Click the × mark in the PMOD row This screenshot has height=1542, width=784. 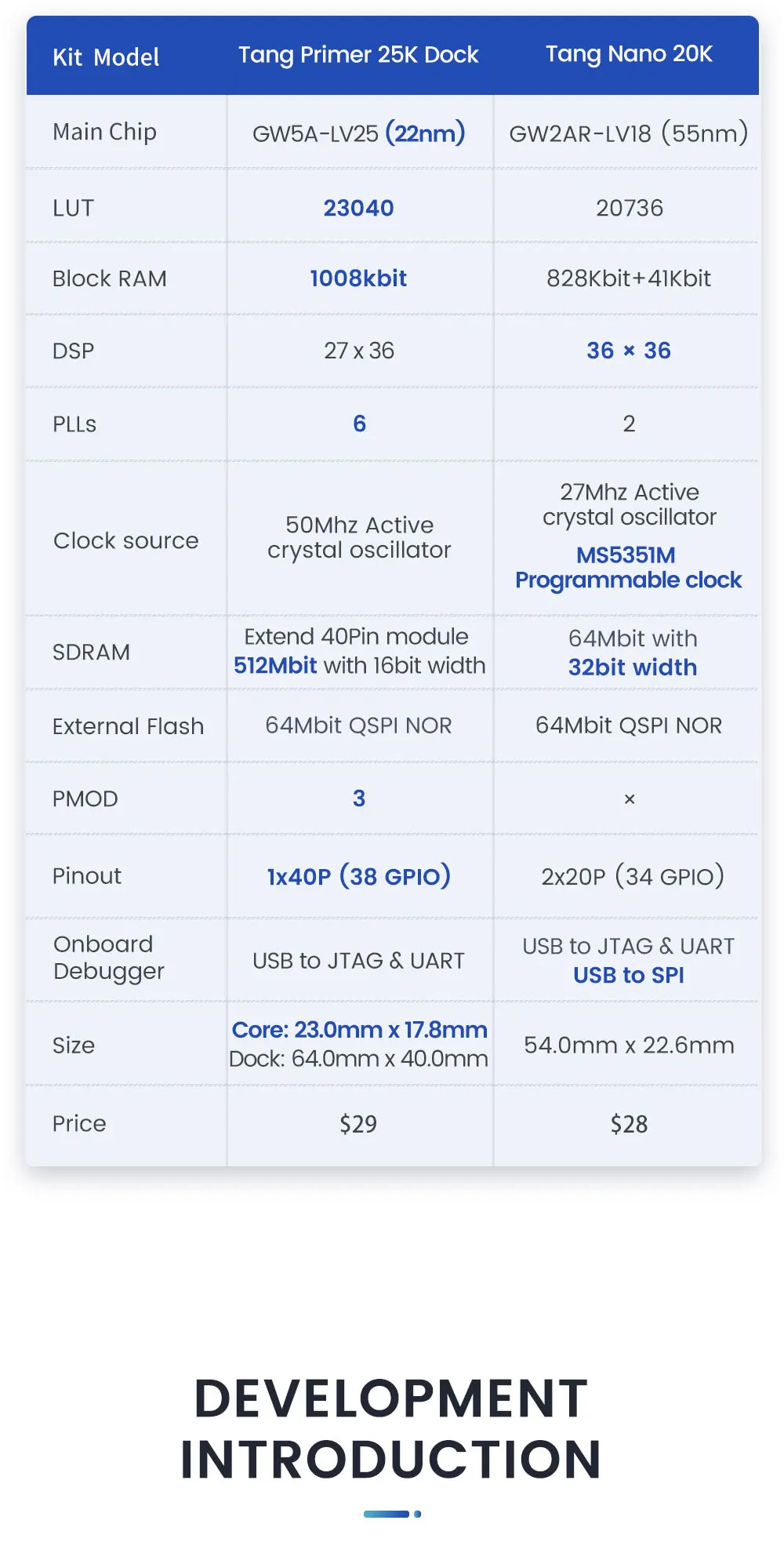tap(629, 799)
